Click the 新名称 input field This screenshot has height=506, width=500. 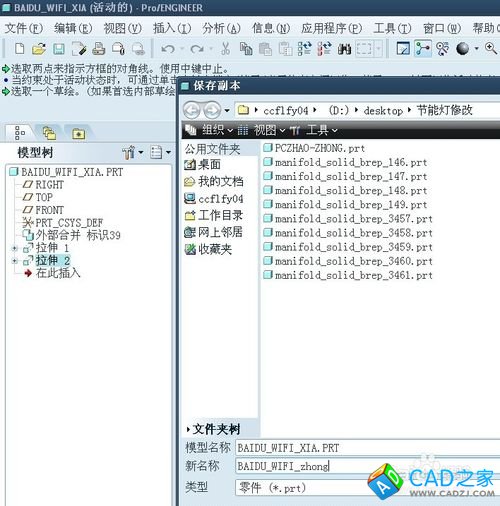pyautogui.click(x=367, y=466)
